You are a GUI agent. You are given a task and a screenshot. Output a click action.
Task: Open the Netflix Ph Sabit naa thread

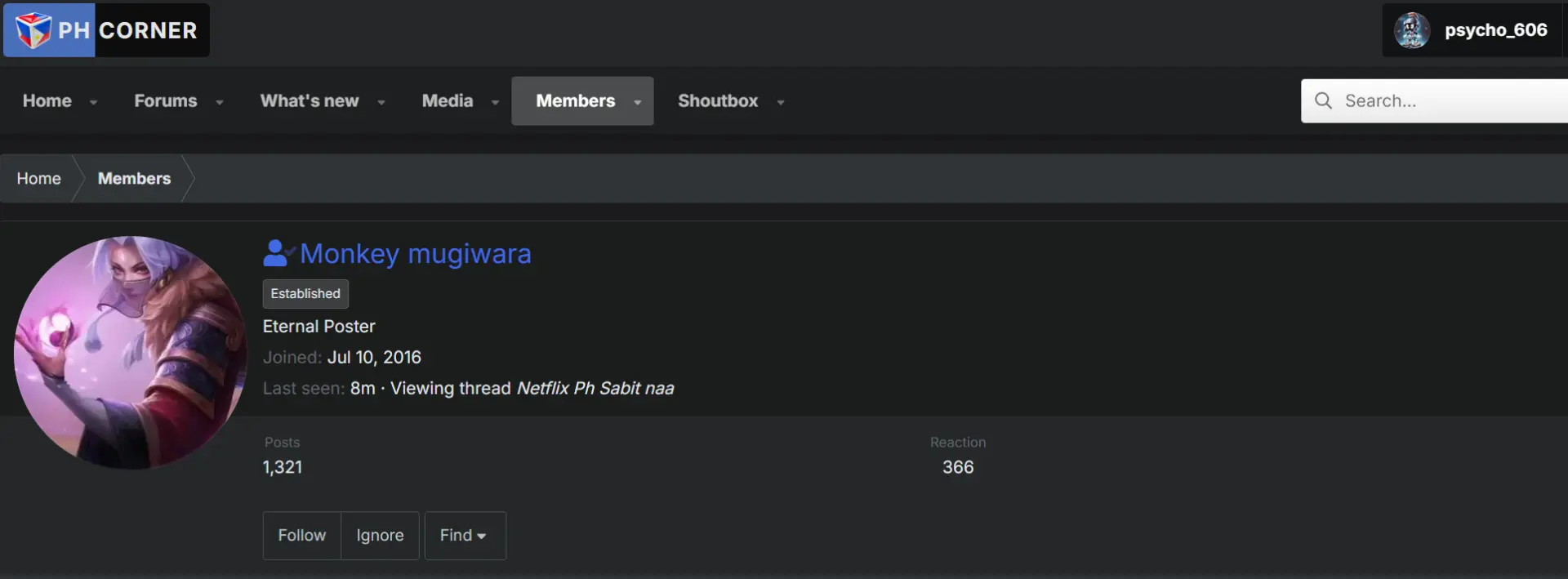click(x=595, y=388)
